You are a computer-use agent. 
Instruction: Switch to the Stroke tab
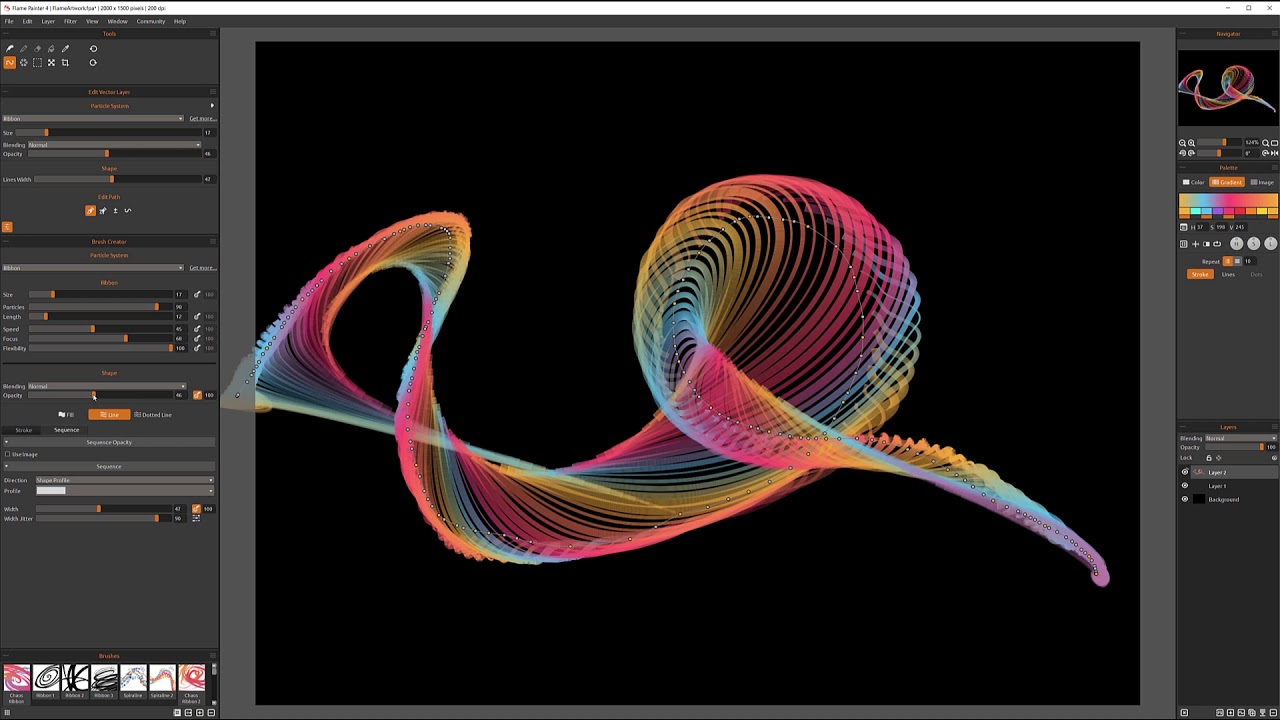(x=23, y=430)
